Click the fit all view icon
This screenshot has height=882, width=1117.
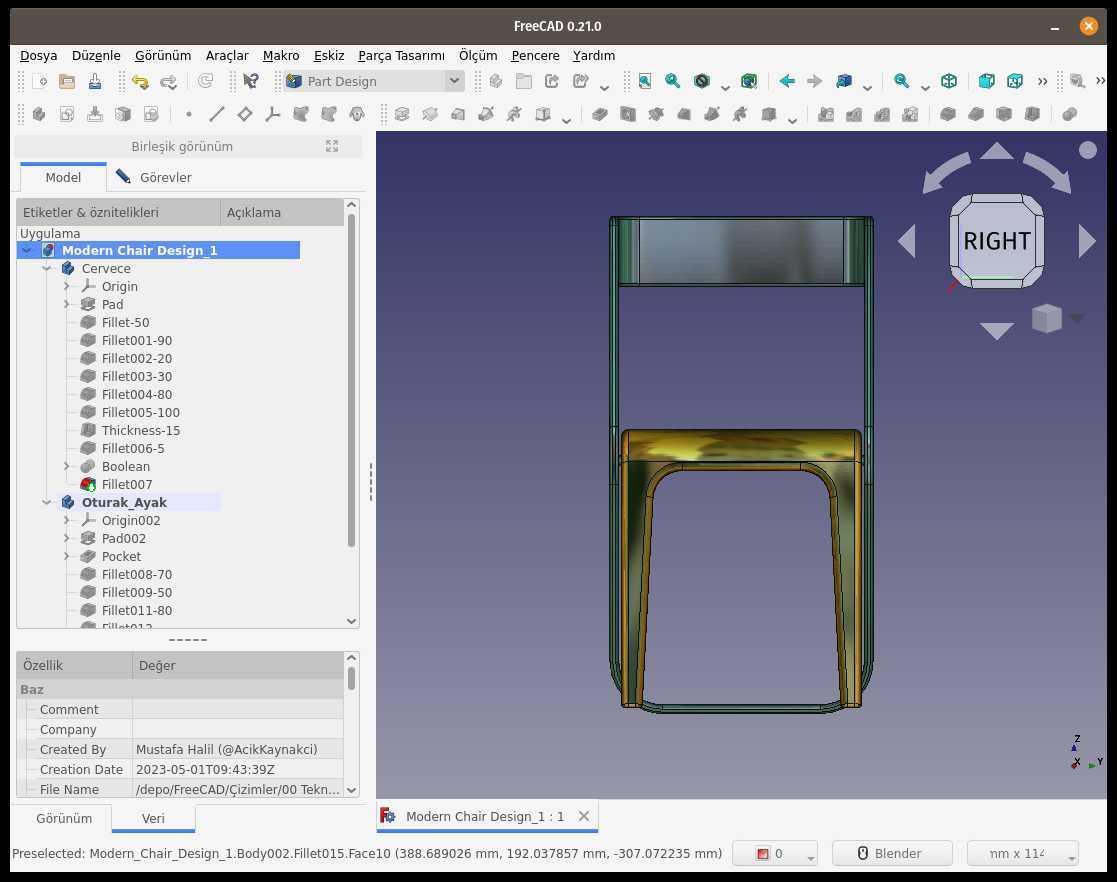click(x=645, y=81)
